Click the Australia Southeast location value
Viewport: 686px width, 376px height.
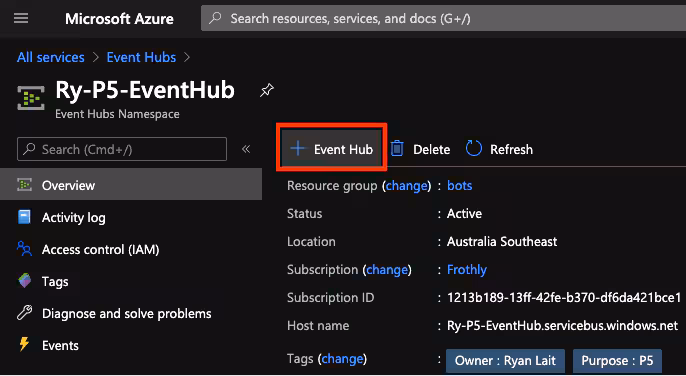(502, 242)
